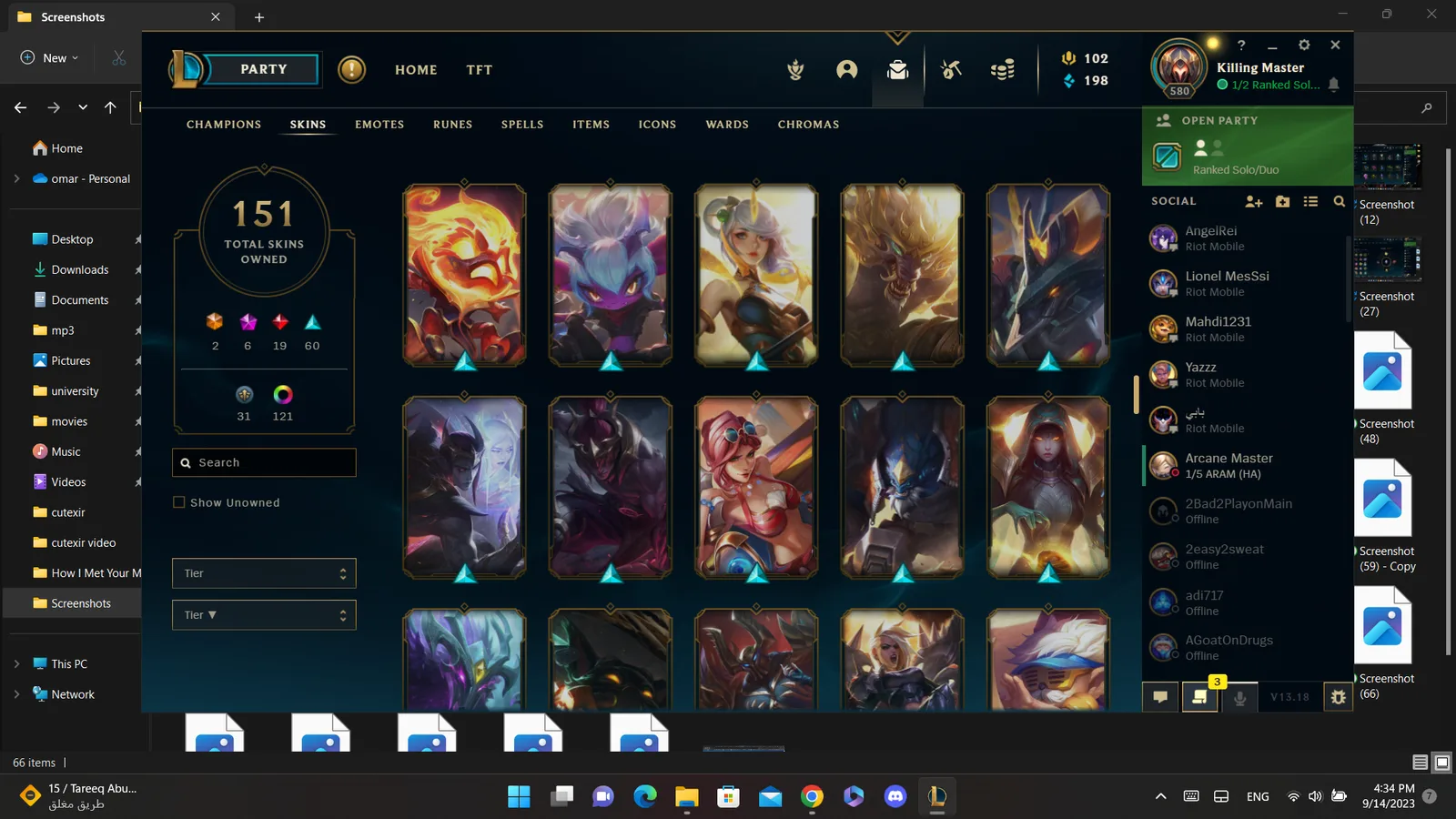Open Discord from the taskbar
This screenshot has width=1456, height=819.
pyautogui.click(x=895, y=796)
